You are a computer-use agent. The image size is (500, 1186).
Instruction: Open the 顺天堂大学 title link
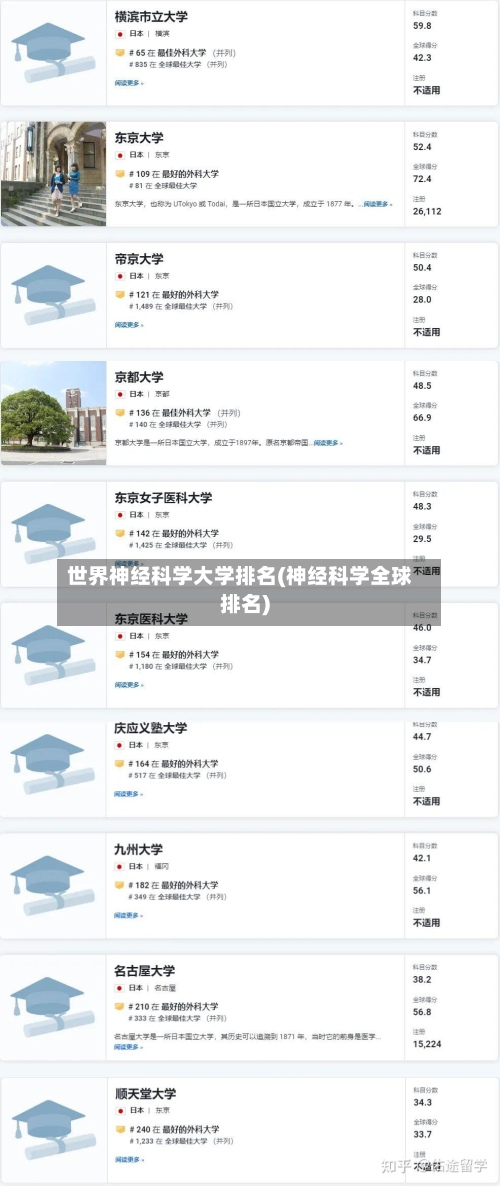click(145, 1094)
